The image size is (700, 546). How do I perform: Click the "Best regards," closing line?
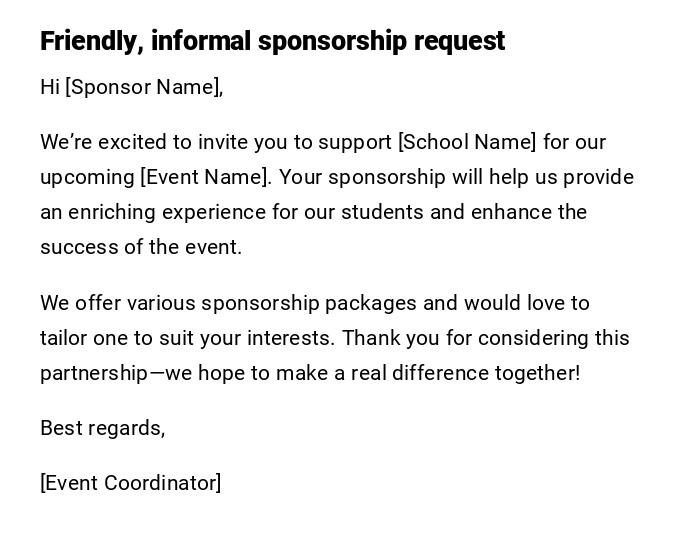102,428
